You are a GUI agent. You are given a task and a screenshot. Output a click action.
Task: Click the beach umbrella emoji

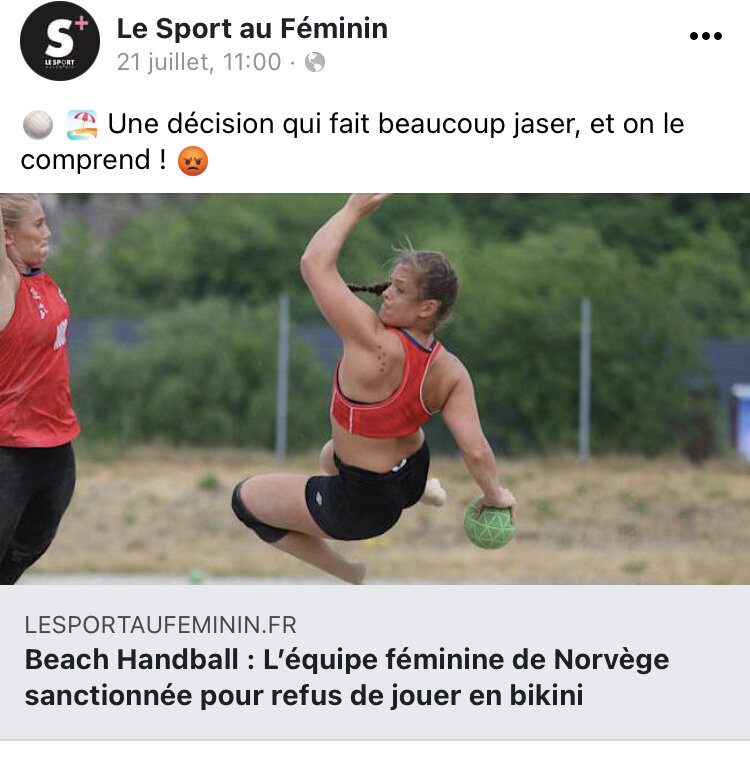82,125
